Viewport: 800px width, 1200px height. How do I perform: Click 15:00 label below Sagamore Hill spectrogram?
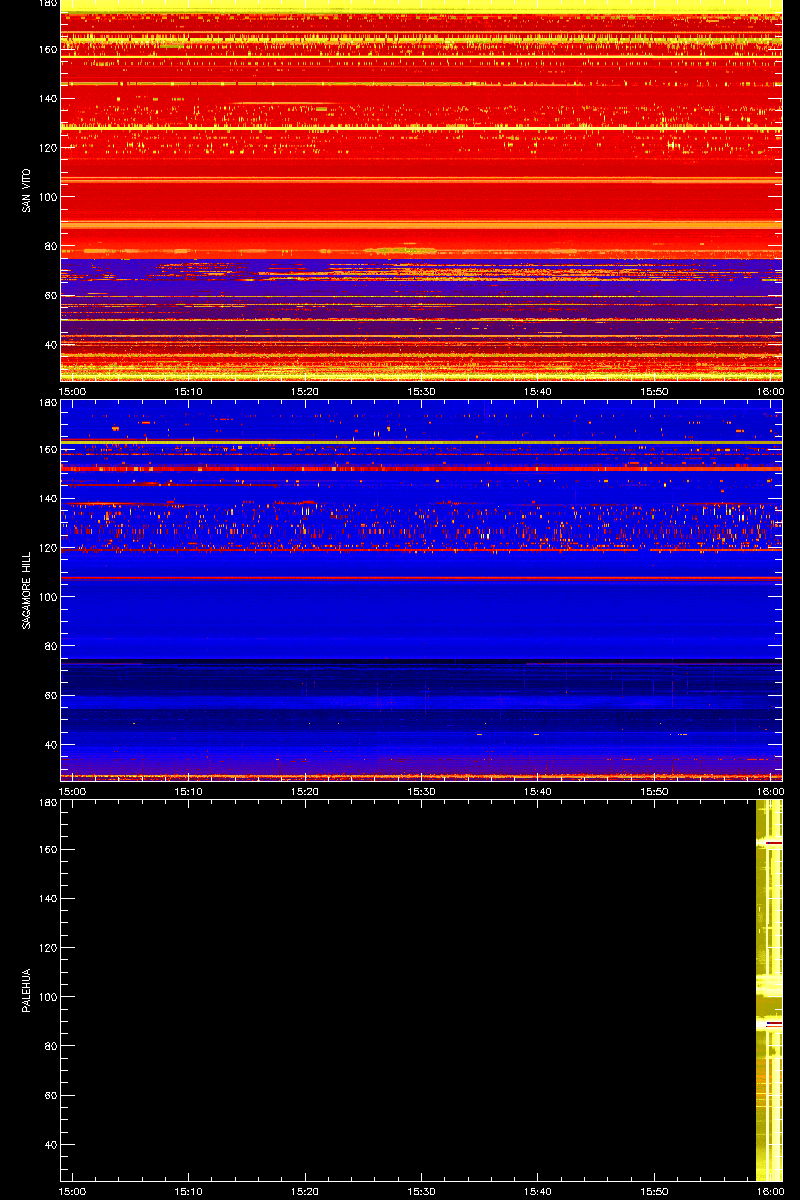click(x=74, y=792)
